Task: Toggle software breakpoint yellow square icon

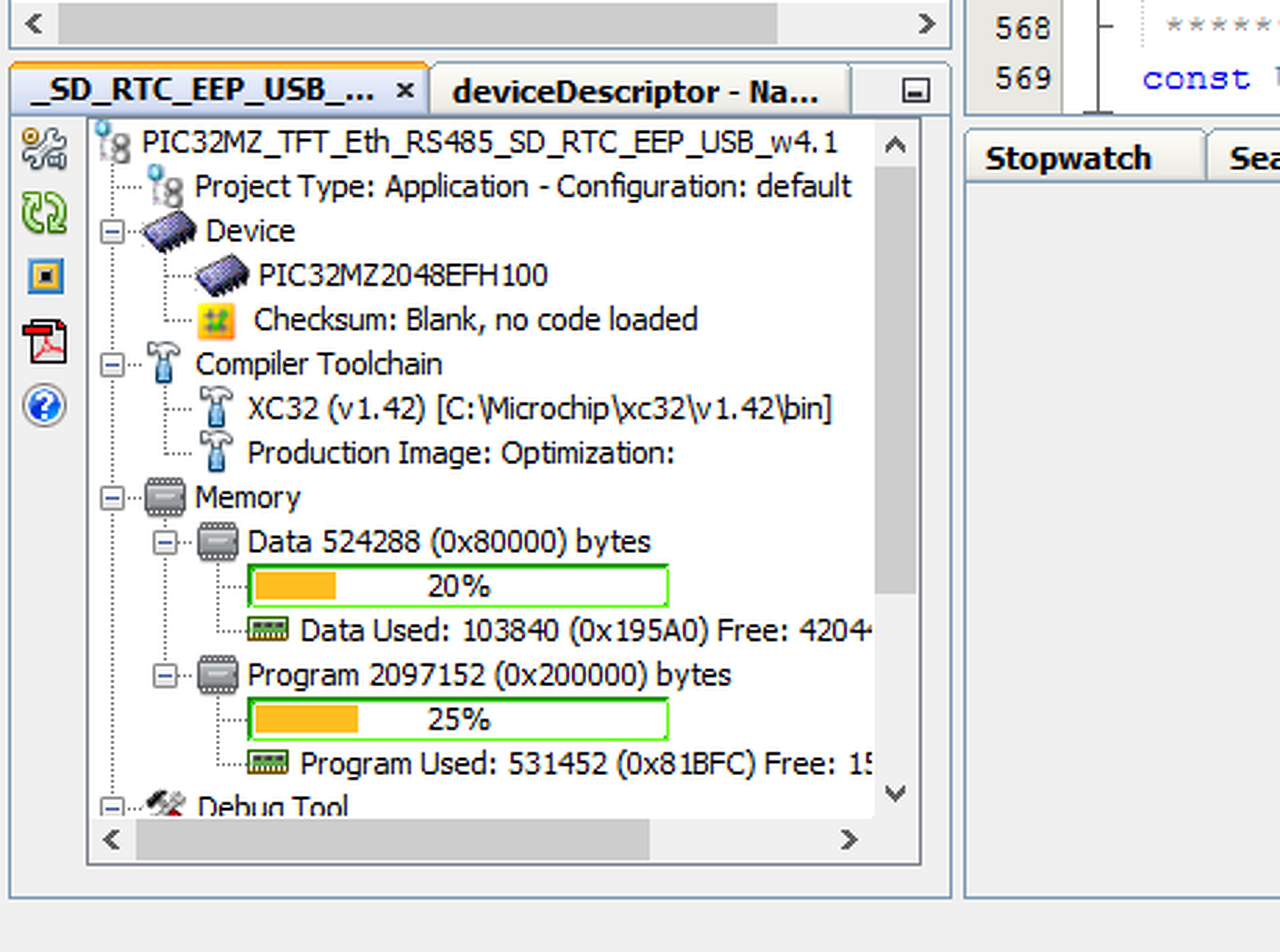Action: pyautogui.click(x=45, y=276)
